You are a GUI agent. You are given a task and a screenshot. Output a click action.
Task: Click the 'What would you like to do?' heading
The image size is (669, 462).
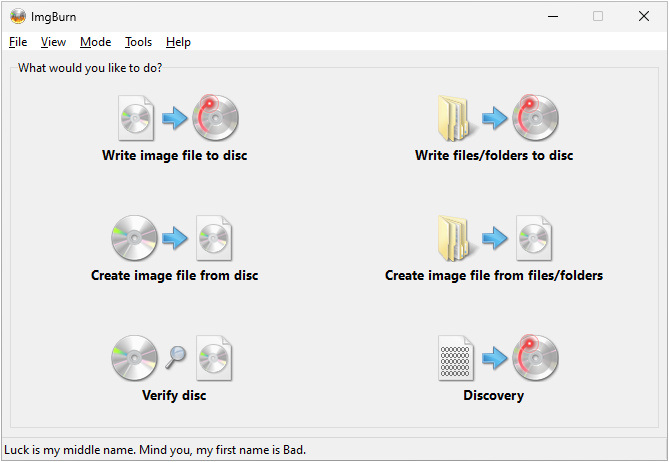coord(90,68)
